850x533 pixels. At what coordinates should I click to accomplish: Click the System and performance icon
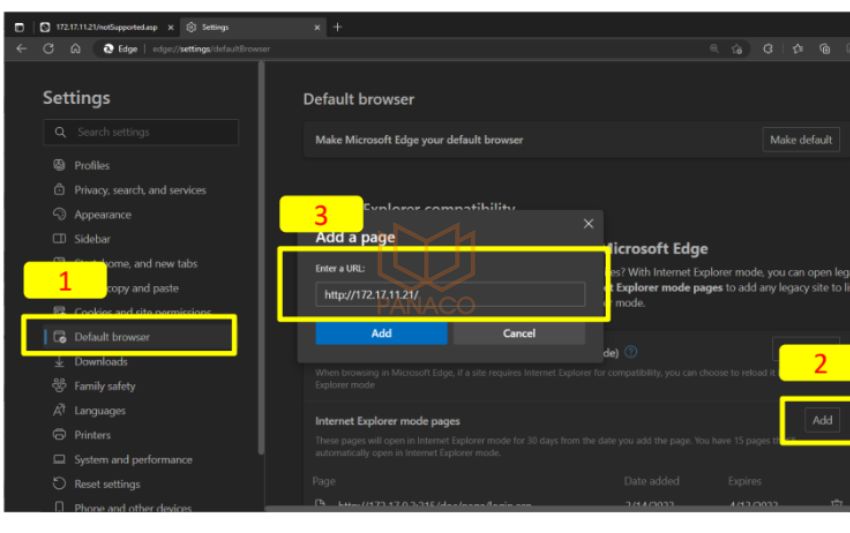click(x=59, y=459)
